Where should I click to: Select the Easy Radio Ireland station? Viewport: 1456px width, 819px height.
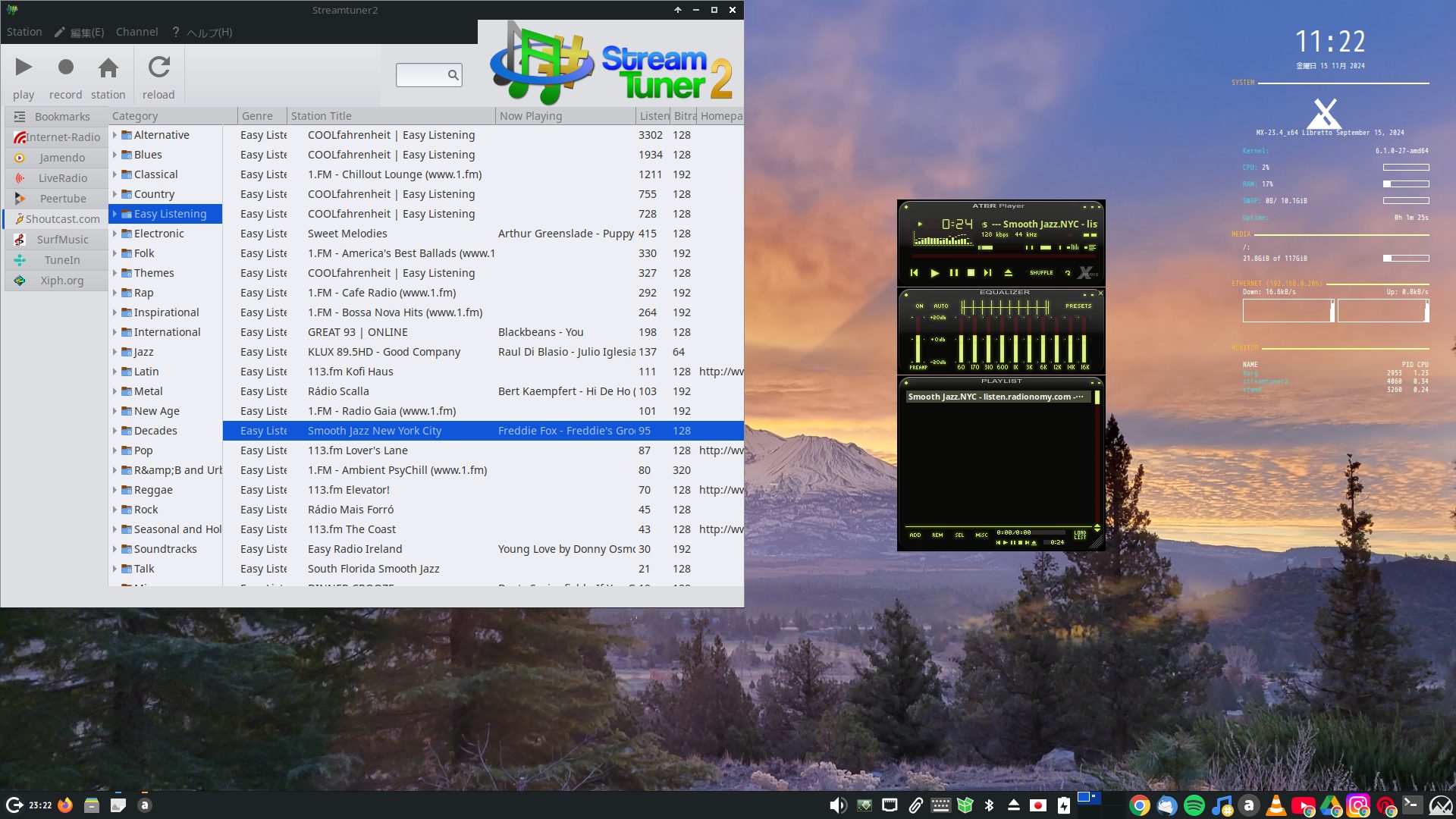(x=483, y=549)
